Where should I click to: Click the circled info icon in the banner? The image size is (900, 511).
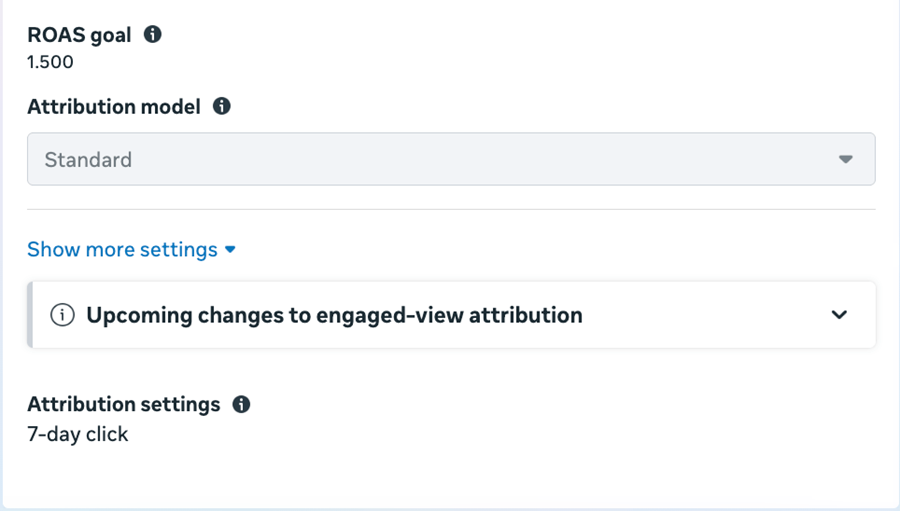click(62, 315)
